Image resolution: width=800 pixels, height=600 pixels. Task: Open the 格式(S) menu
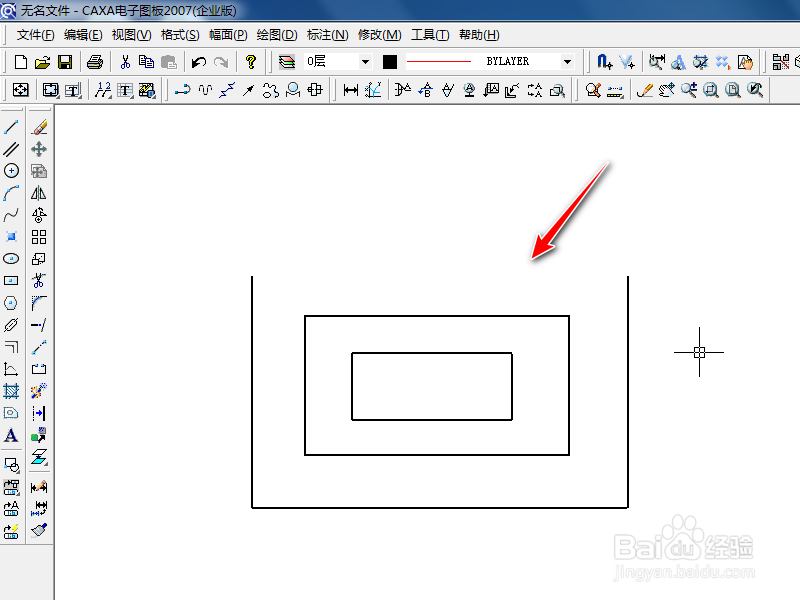pyautogui.click(x=180, y=35)
